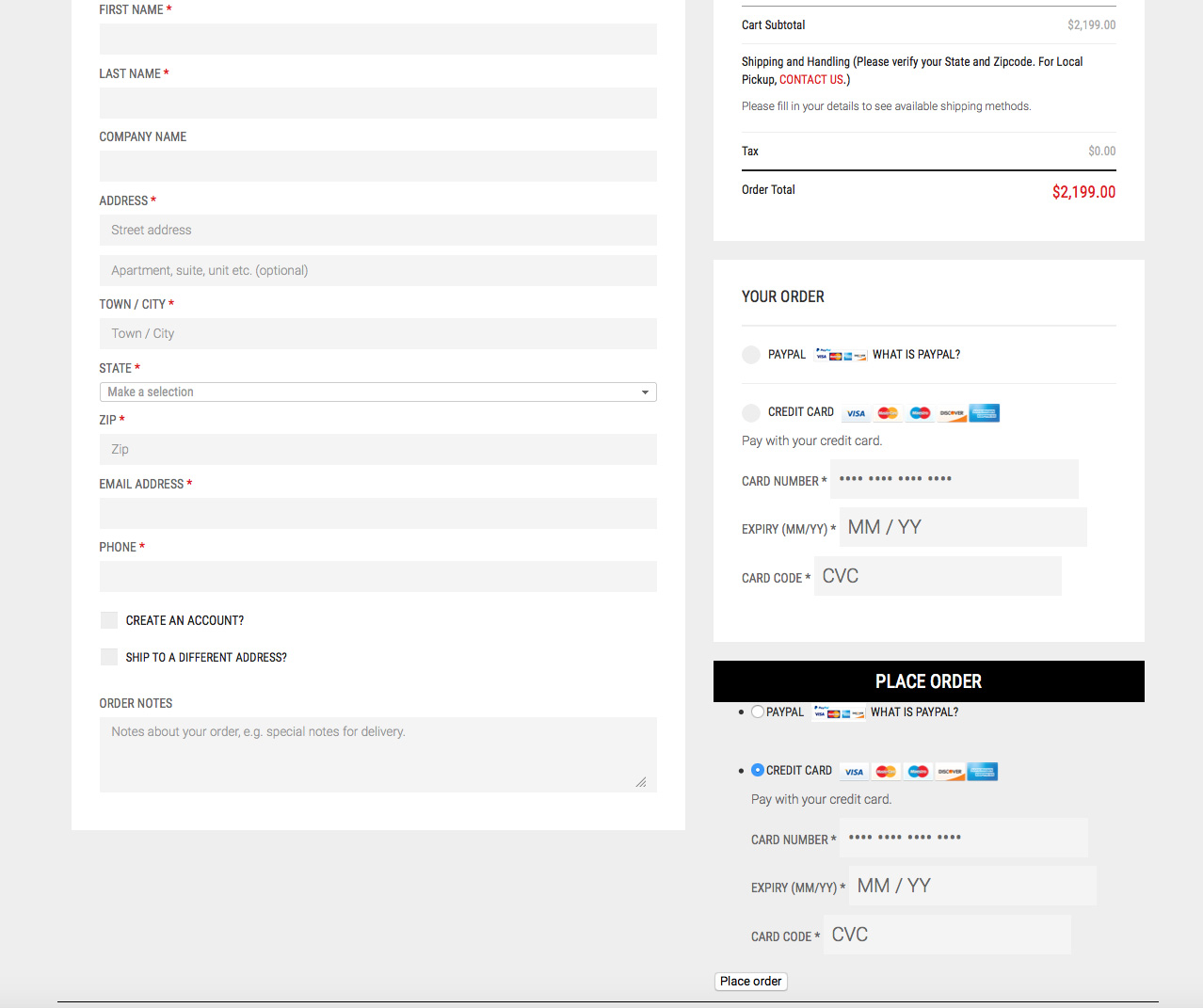Viewport: 1203px width, 1008px height.
Task: Click the Maestro icon in Your Order panel
Action: click(920, 413)
